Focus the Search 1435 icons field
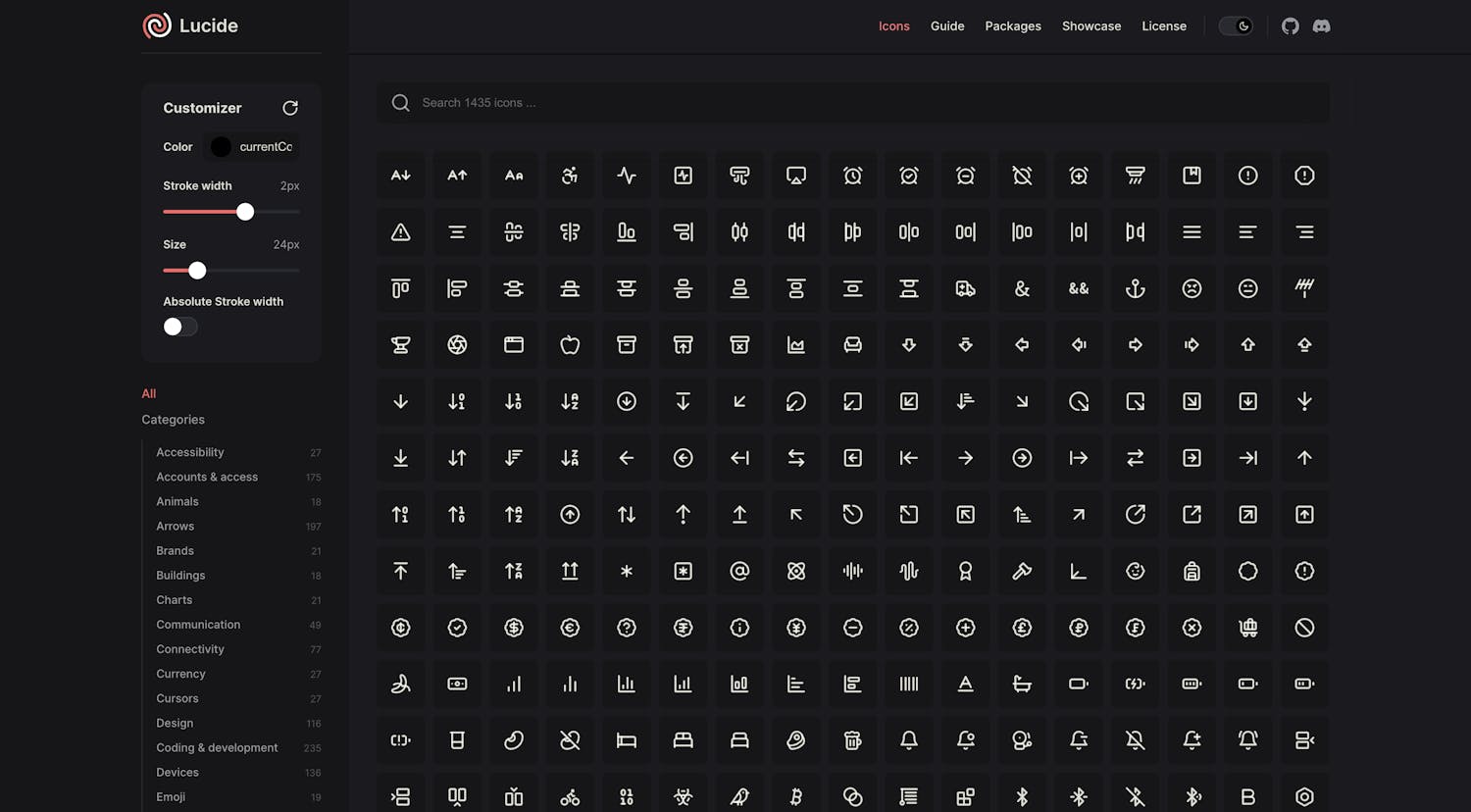This screenshot has height=812, width=1471. pos(853,103)
